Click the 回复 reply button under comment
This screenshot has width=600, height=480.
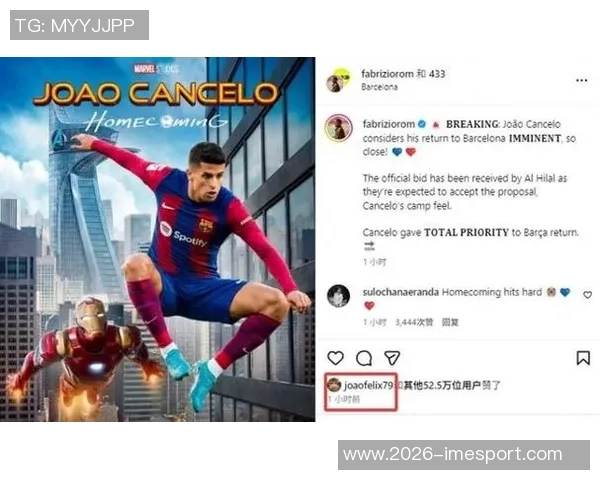(450, 322)
